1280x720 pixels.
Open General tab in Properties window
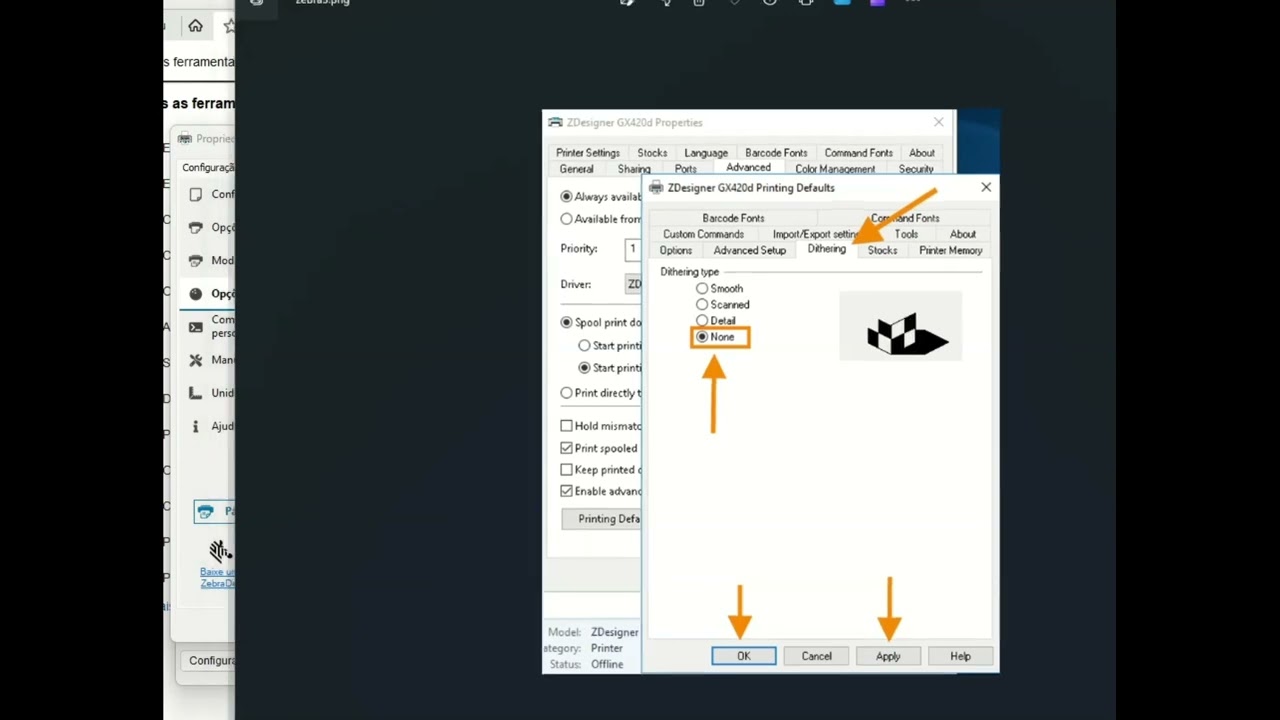[576, 169]
